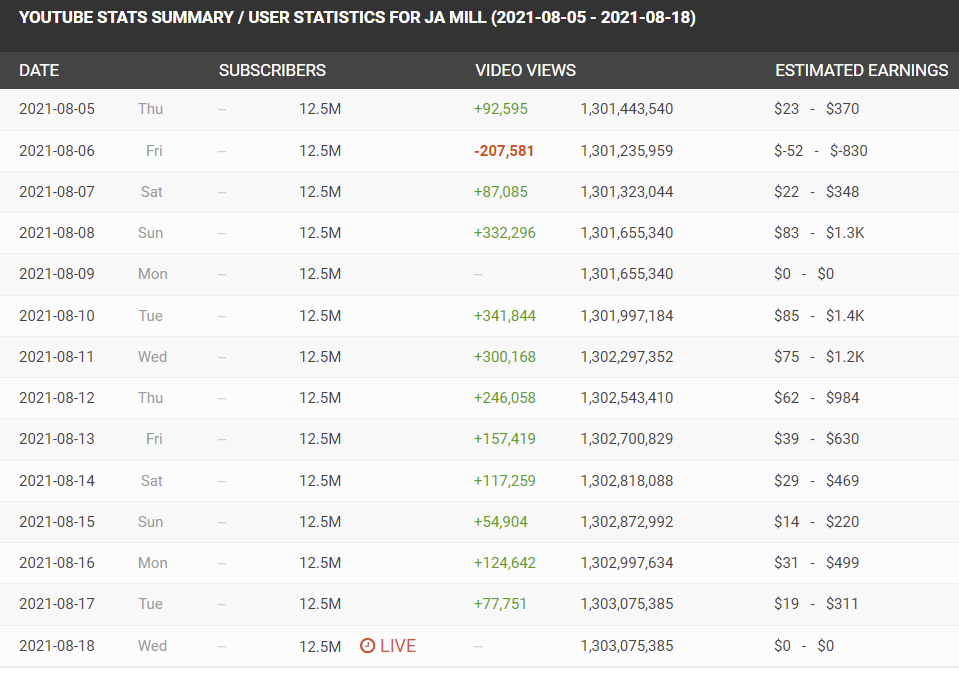Click the 2021-08-16 Mon row date
The height and width of the screenshot is (679, 959).
(x=57, y=563)
